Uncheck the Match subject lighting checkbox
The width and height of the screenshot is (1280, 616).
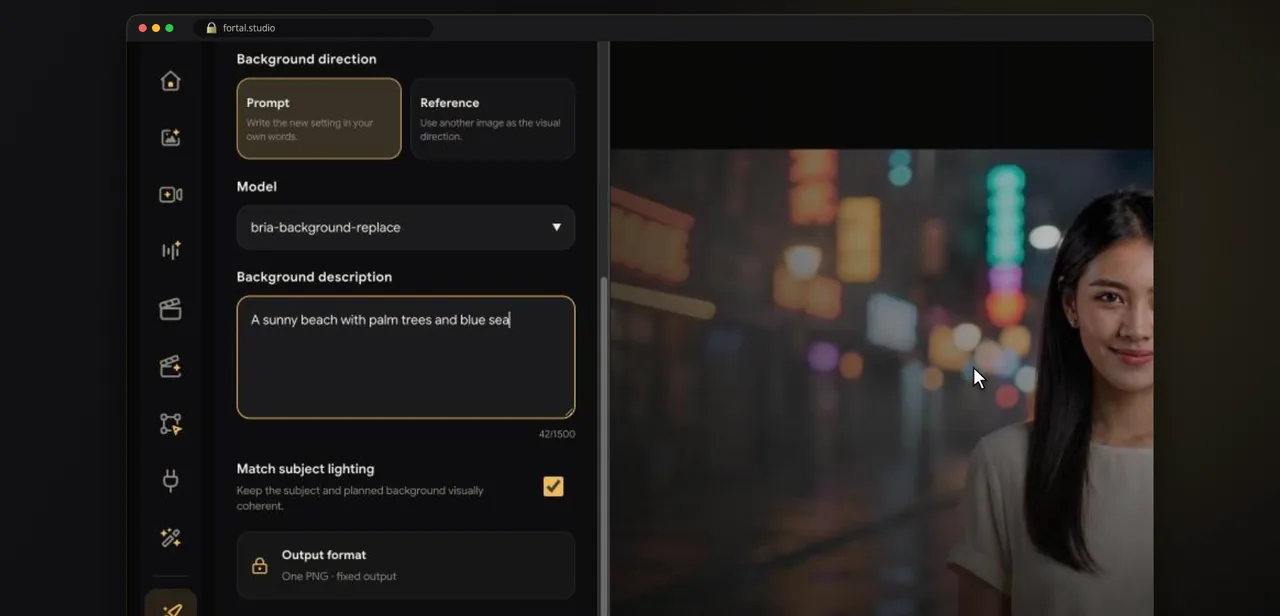(553, 486)
